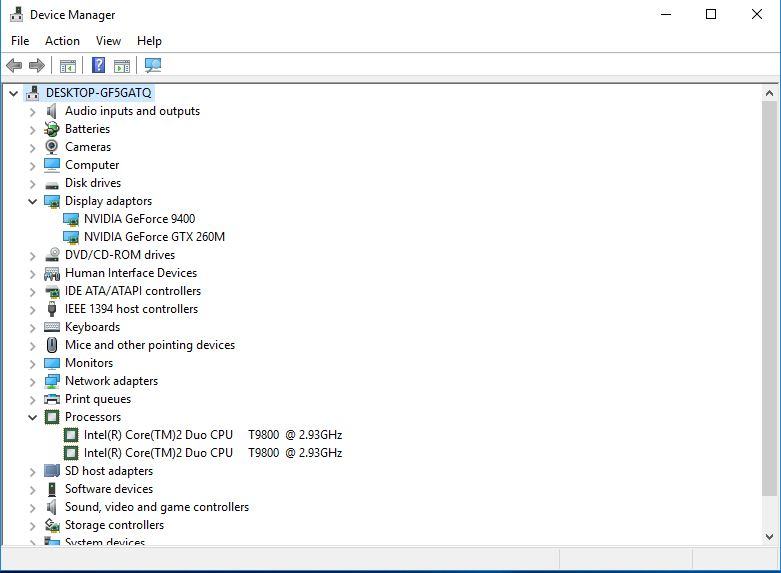Click the vertical scrollbar thumb
Image resolution: width=781 pixels, height=573 pixels.
point(769,298)
